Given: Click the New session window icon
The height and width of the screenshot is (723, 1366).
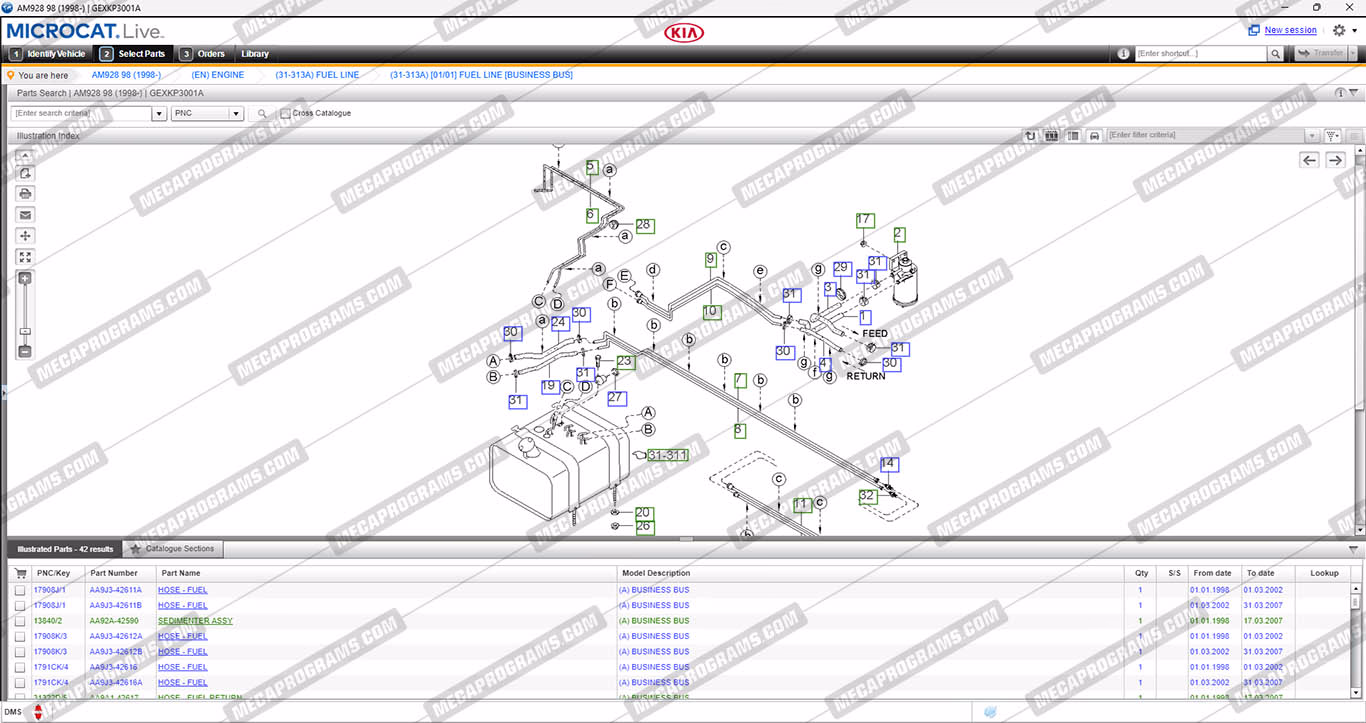Looking at the screenshot, I should coord(1254,30).
